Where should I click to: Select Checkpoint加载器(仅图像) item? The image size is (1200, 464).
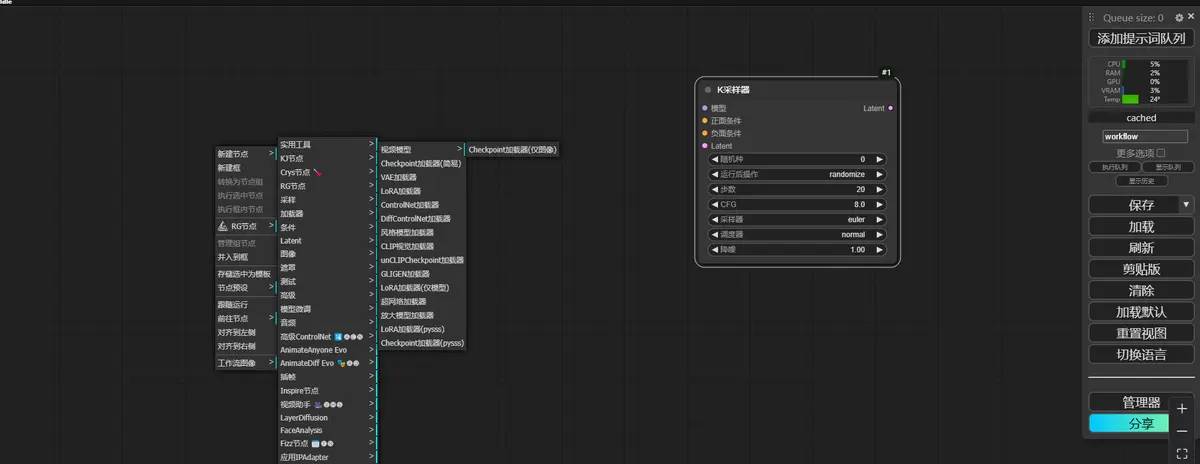tap(512, 149)
